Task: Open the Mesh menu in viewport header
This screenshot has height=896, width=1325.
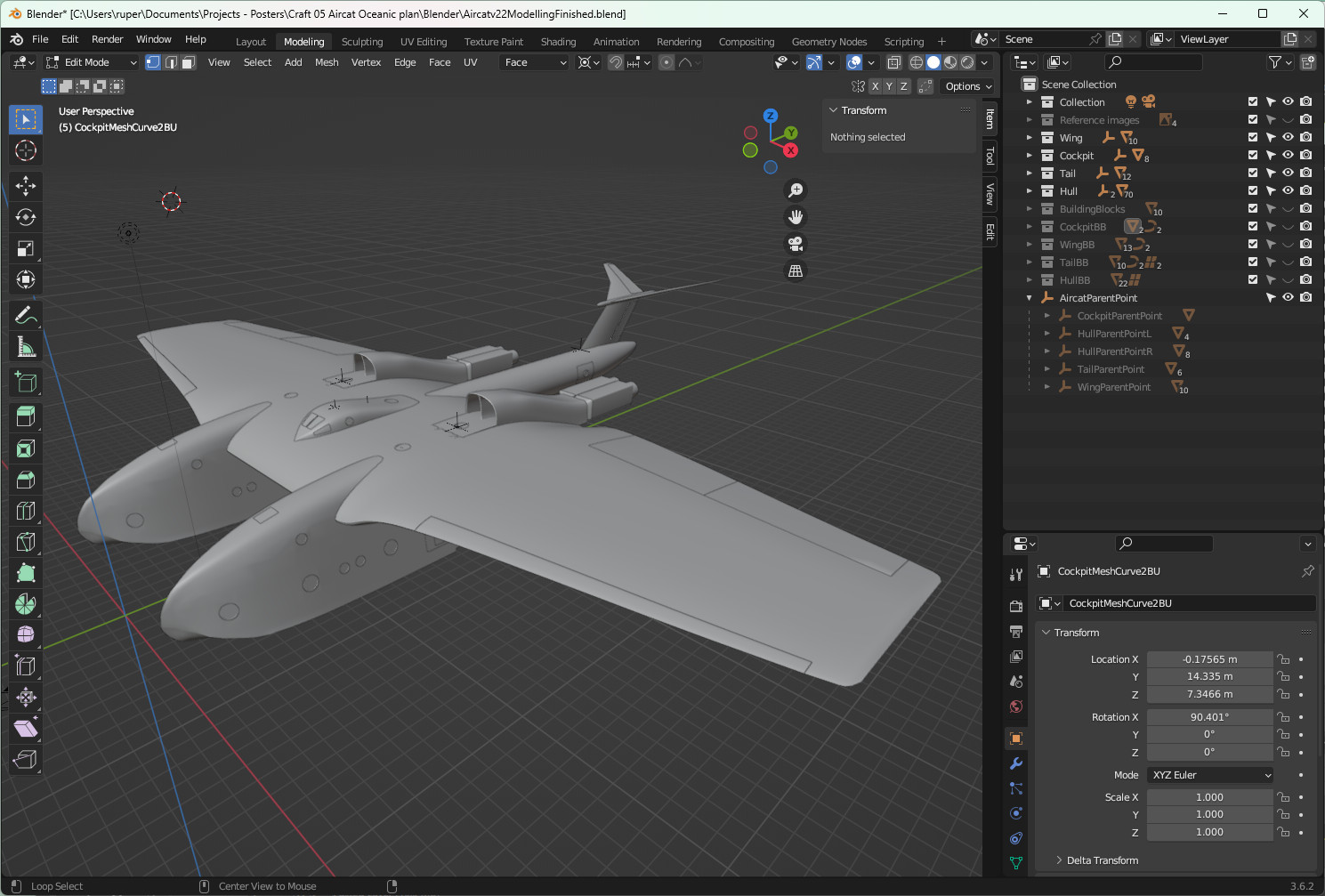Action: [327, 62]
